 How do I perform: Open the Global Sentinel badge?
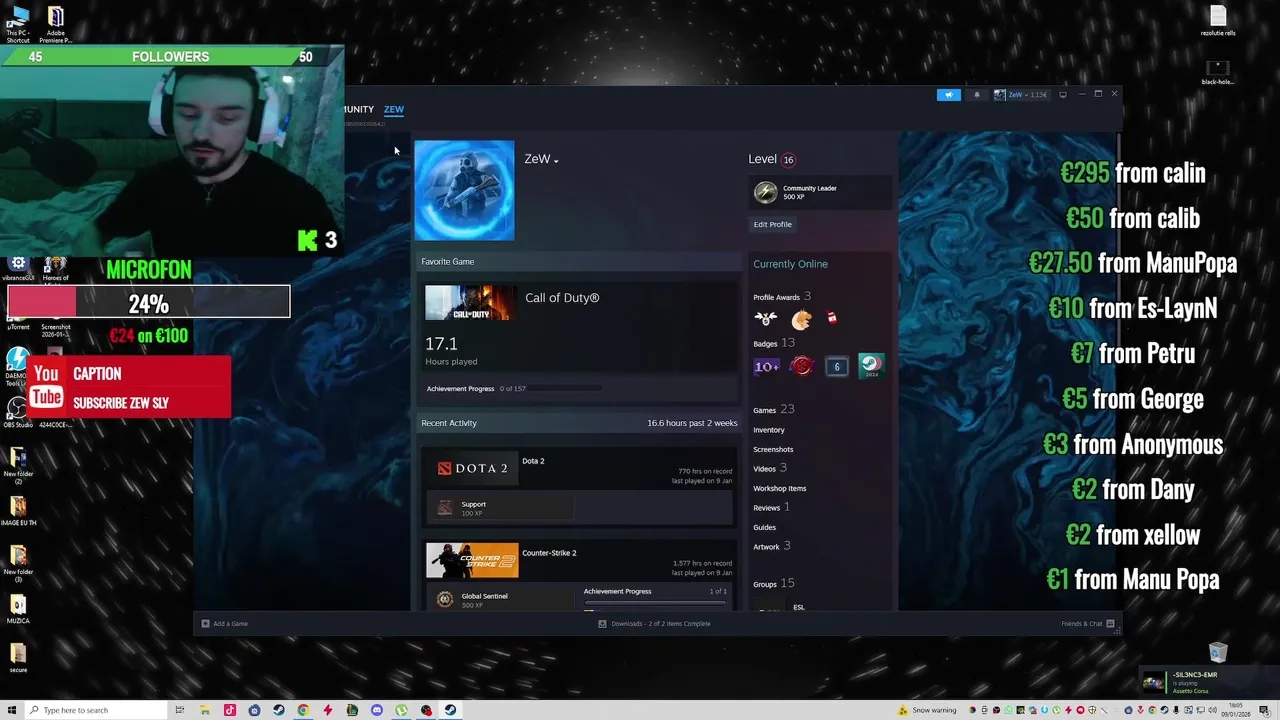click(500, 599)
